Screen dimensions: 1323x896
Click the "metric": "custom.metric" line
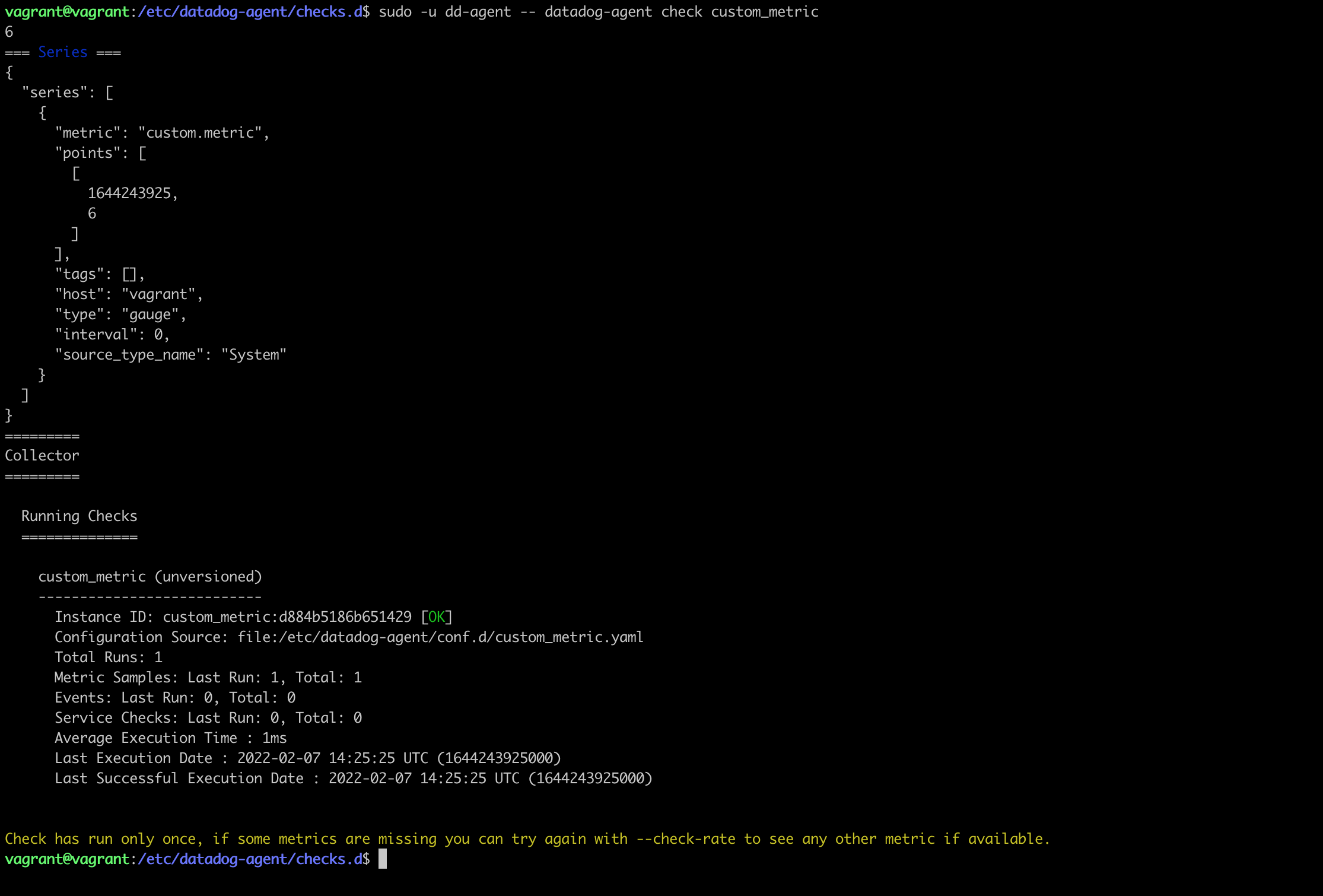click(x=162, y=133)
